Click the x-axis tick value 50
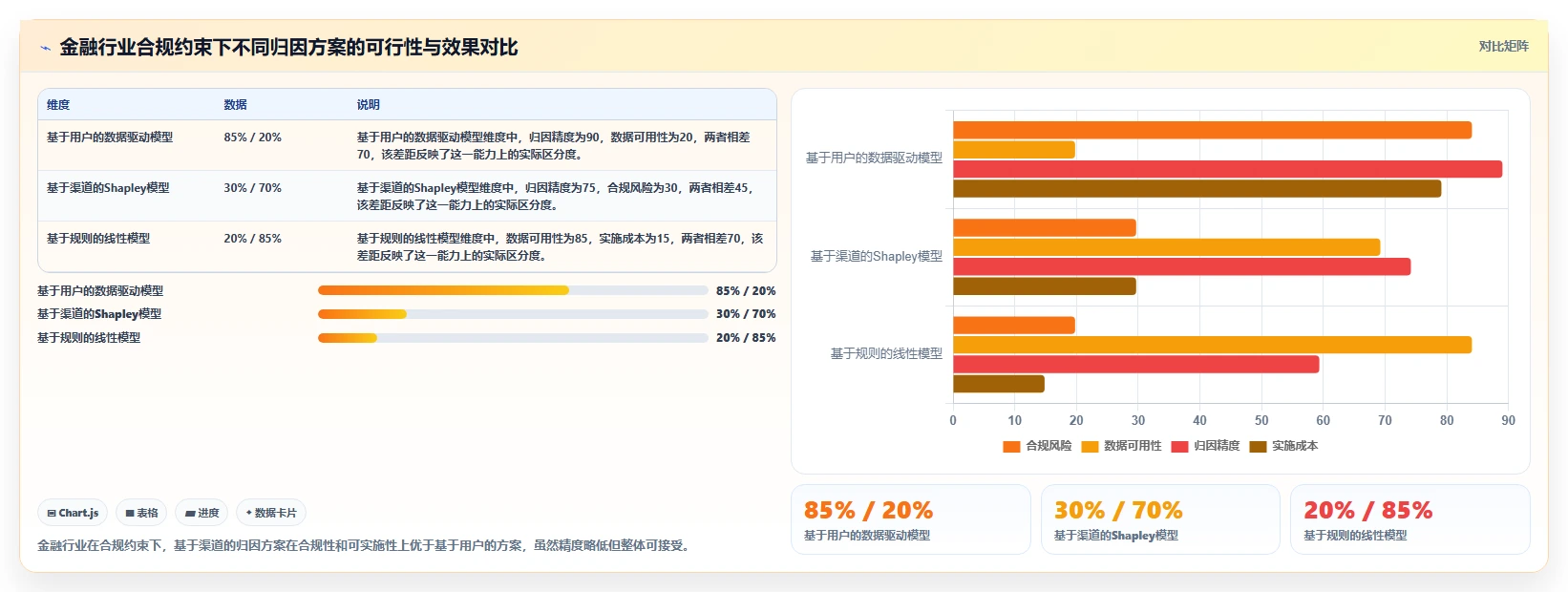1568x592 pixels. [1261, 420]
